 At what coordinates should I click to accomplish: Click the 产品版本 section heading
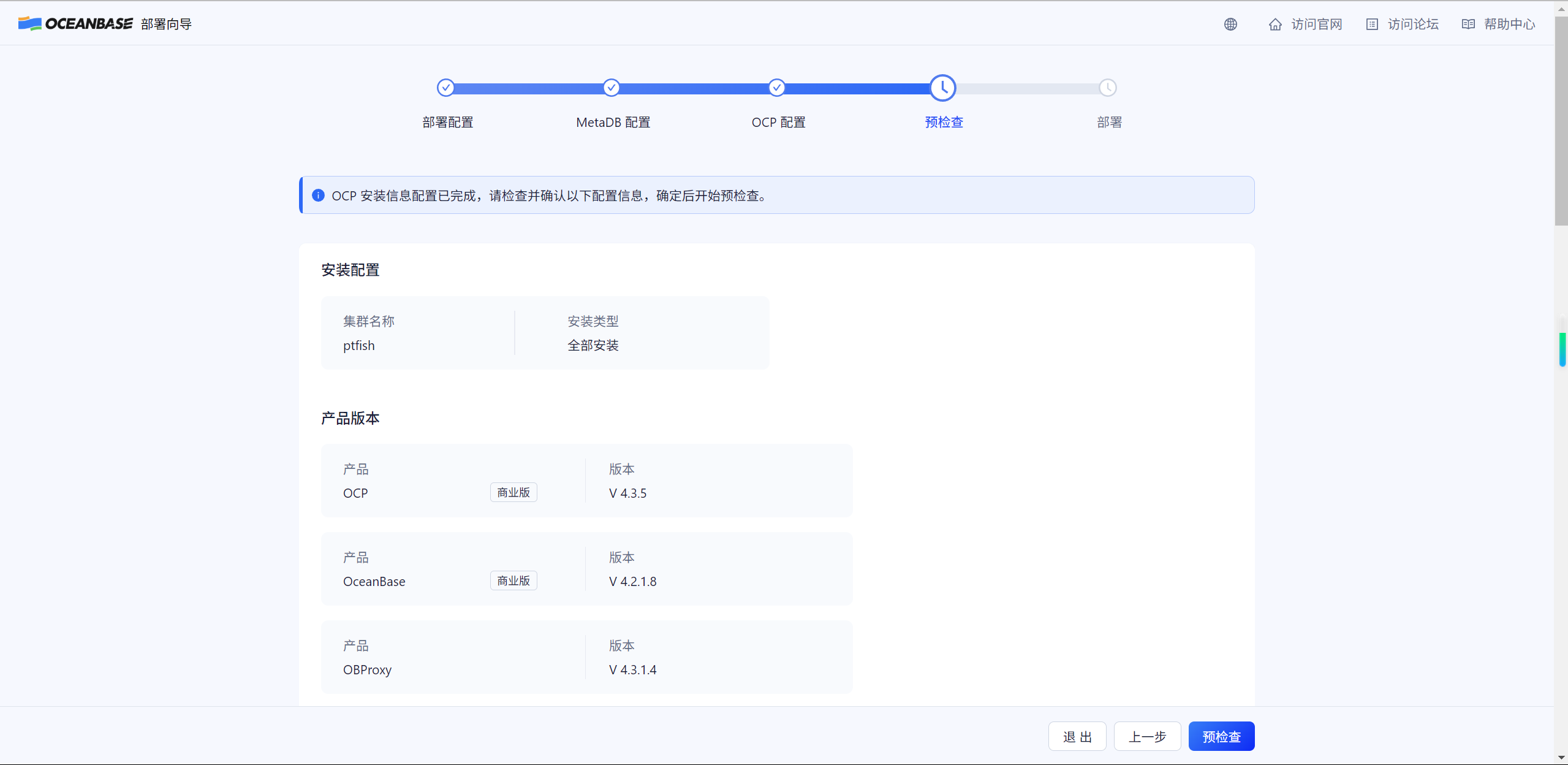[350, 418]
